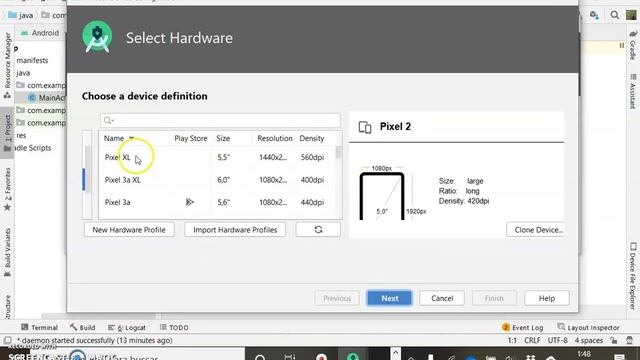Select the Pixel 3a device row

click(x=217, y=202)
